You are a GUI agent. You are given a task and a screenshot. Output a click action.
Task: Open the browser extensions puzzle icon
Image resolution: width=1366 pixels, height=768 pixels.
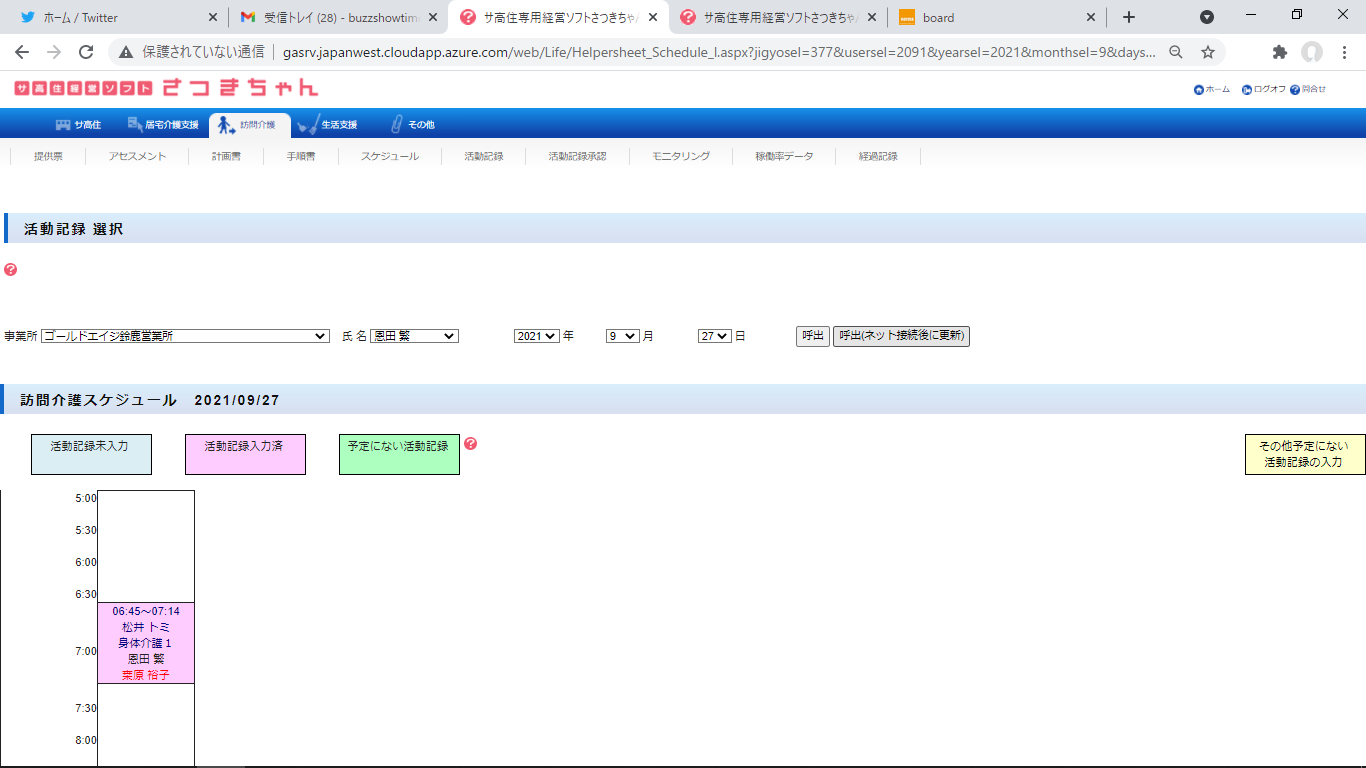(x=1279, y=52)
